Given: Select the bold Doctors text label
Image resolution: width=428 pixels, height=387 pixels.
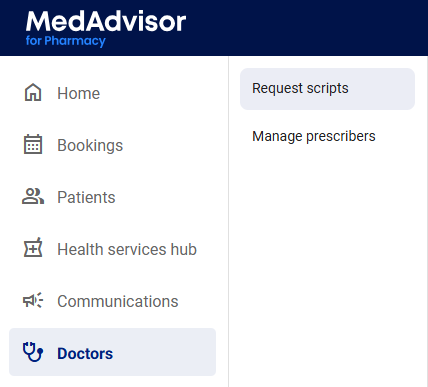Looking at the screenshot, I should 85,353.
